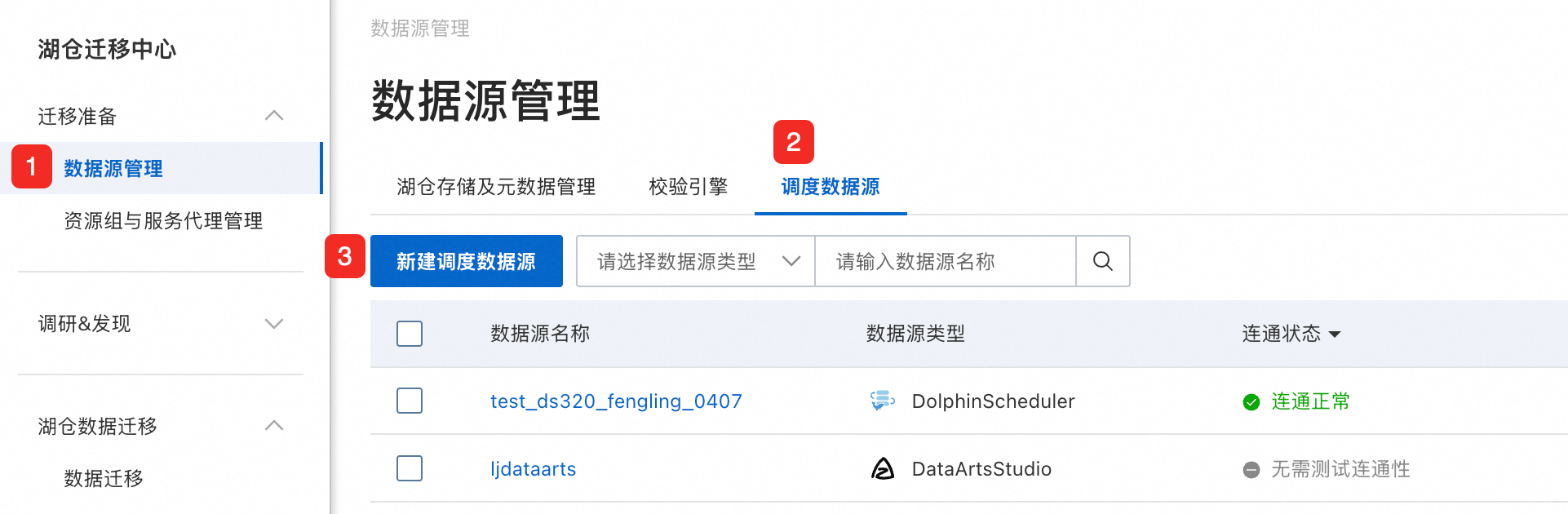Image resolution: width=1568 pixels, height=514 pixels.
Task: Open the test_ds320_fengling_0407 data source link
Action: [x=616, y=401]
